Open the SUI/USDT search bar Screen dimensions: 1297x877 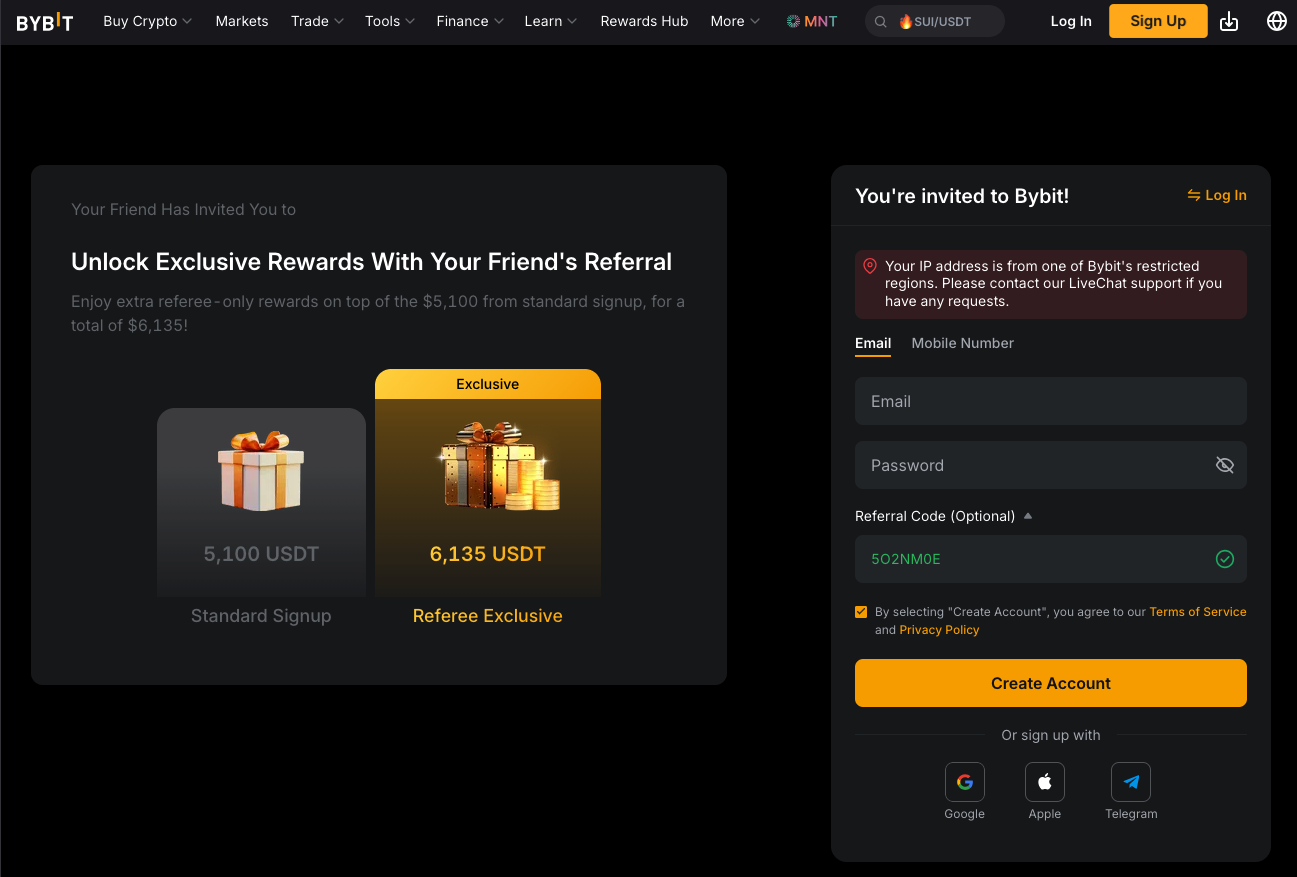(934, 20)
